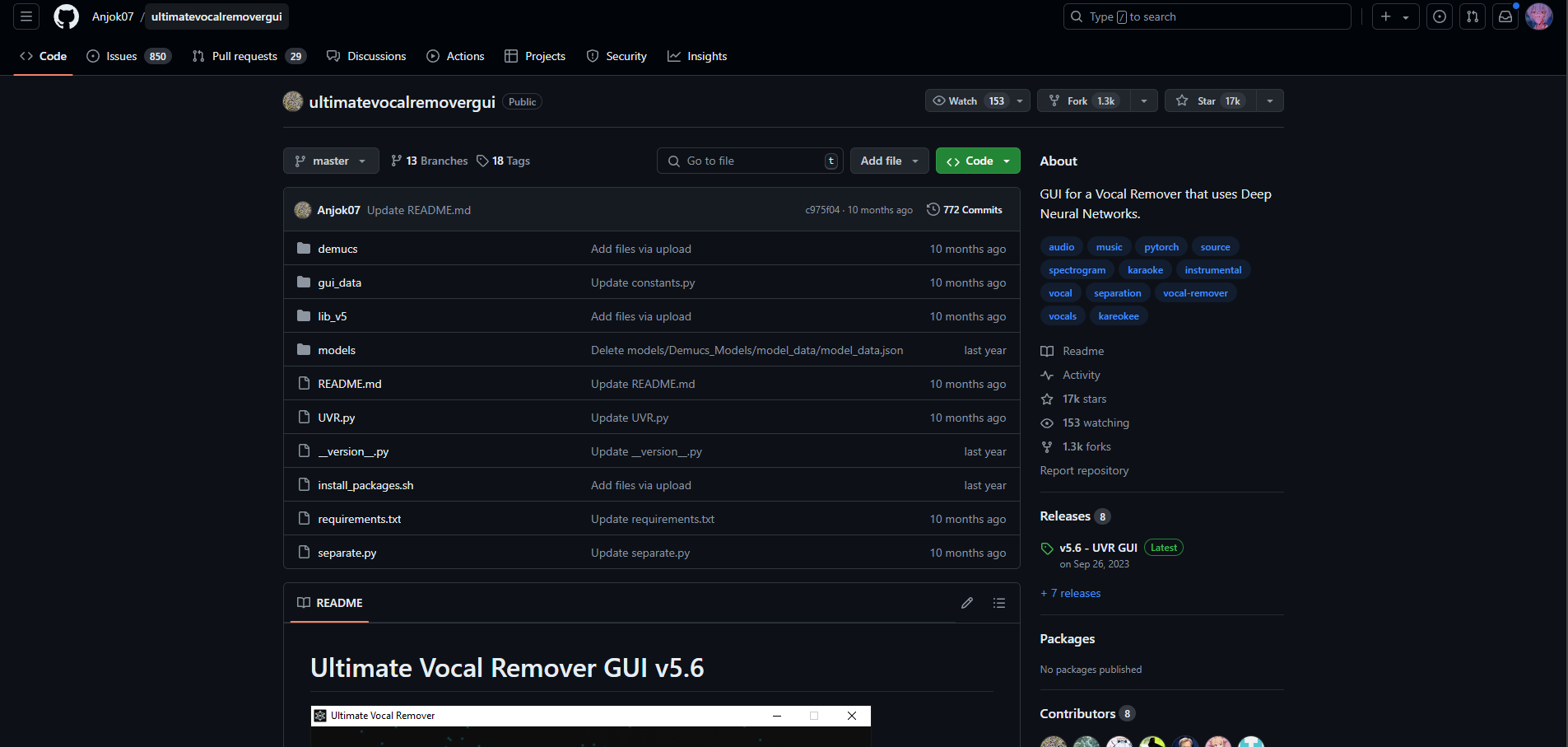Click the commit history clock icon

point(933,209)
